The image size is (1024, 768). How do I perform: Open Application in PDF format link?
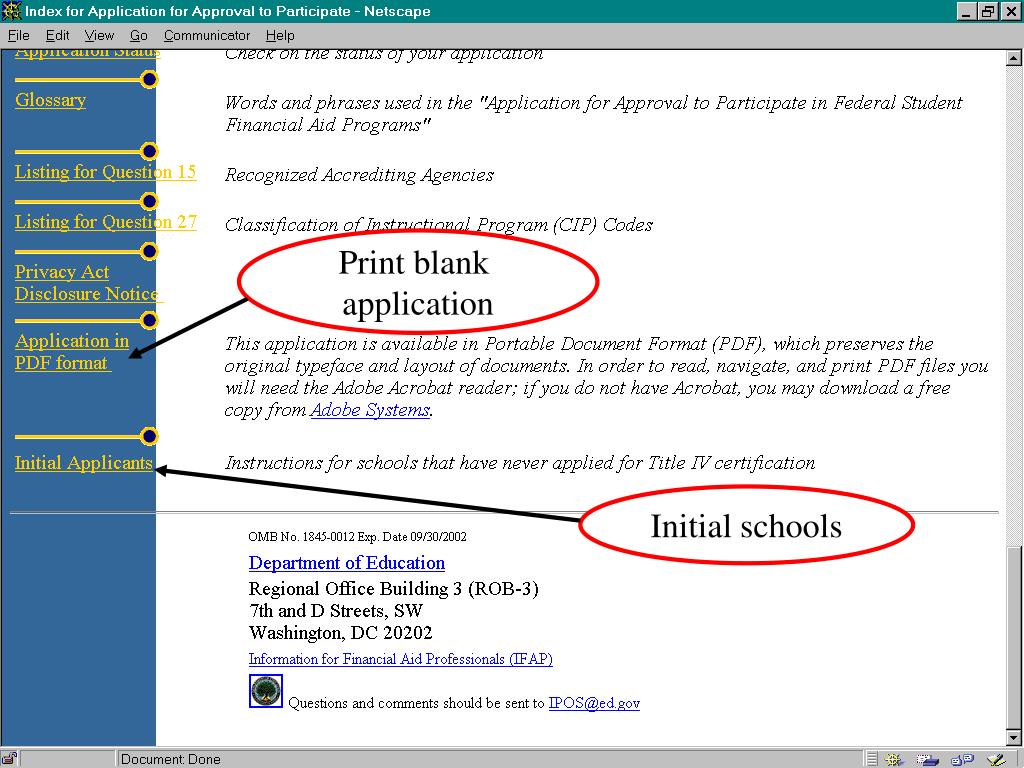71,352
